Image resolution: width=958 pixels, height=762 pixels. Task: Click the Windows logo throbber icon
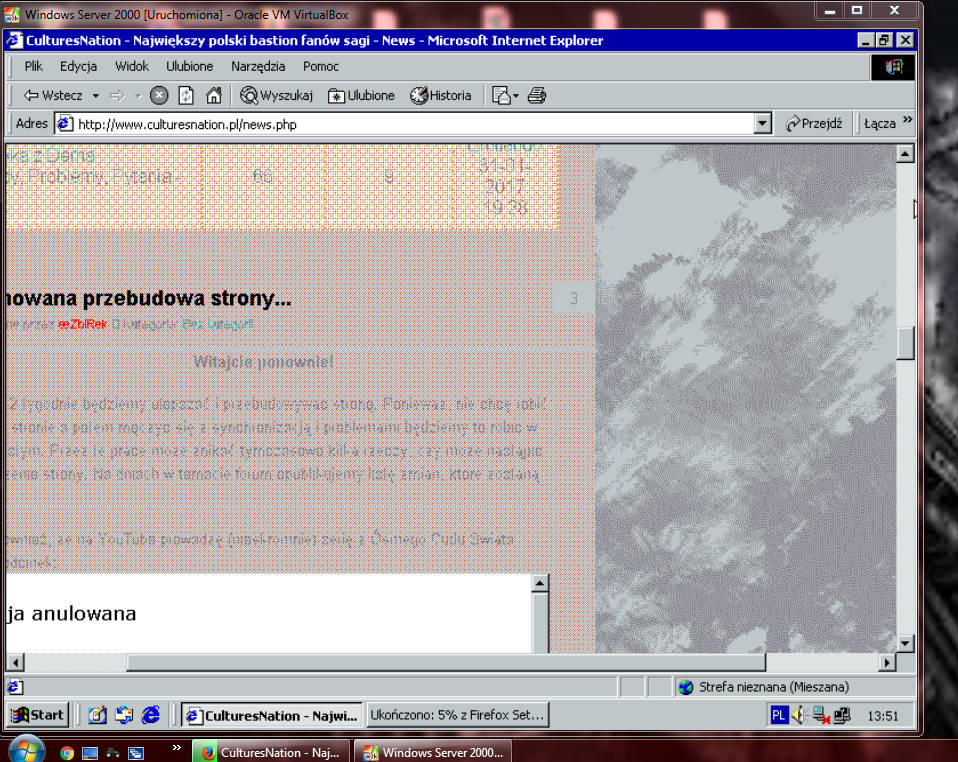pyautogui.click(x=893, y=67)
